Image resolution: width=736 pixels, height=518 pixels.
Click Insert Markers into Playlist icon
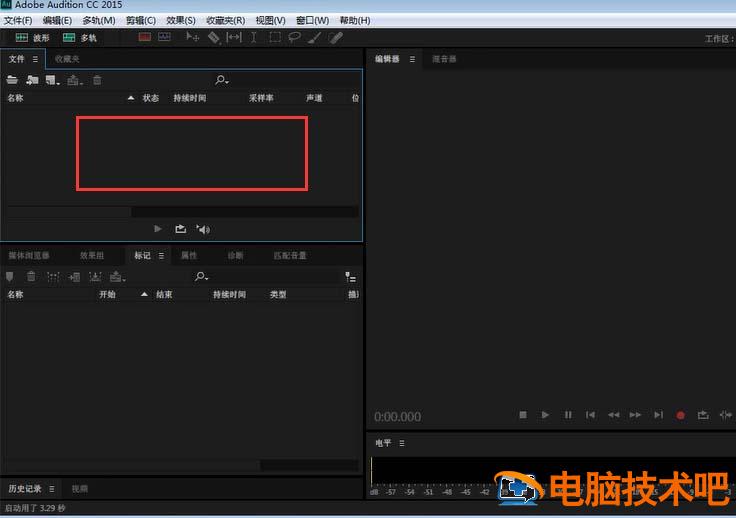pyautogui.click(x=74, y=277)
